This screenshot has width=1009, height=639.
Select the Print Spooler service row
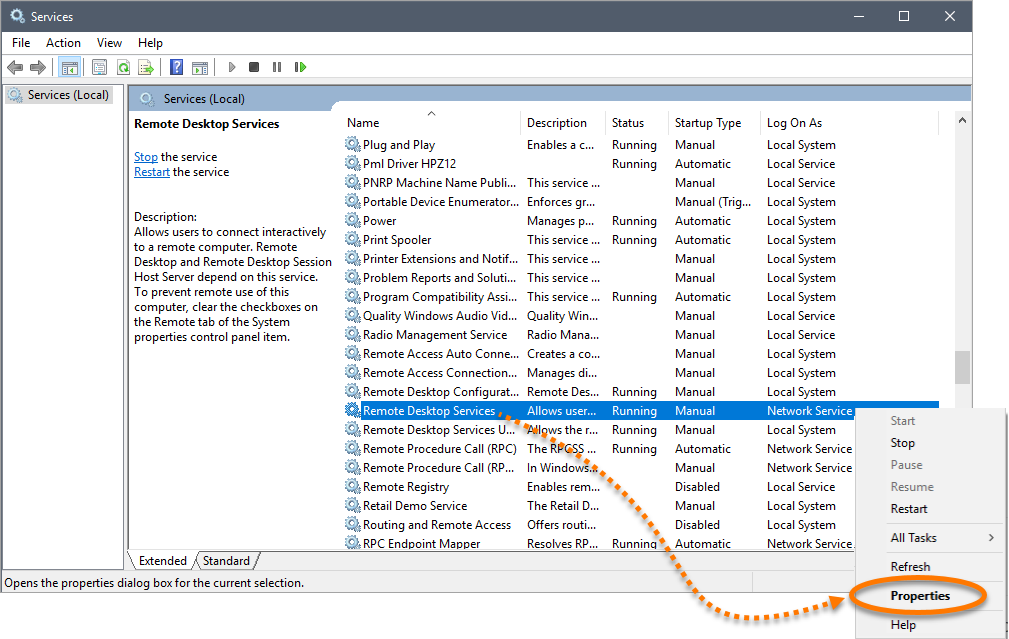click(x=641, y=239)
